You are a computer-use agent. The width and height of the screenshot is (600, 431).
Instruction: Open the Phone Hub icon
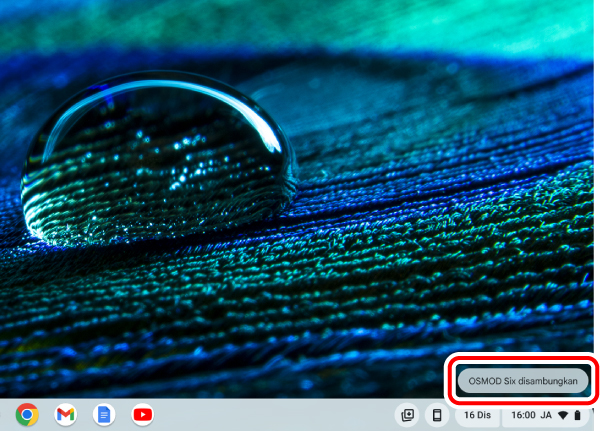437,414
